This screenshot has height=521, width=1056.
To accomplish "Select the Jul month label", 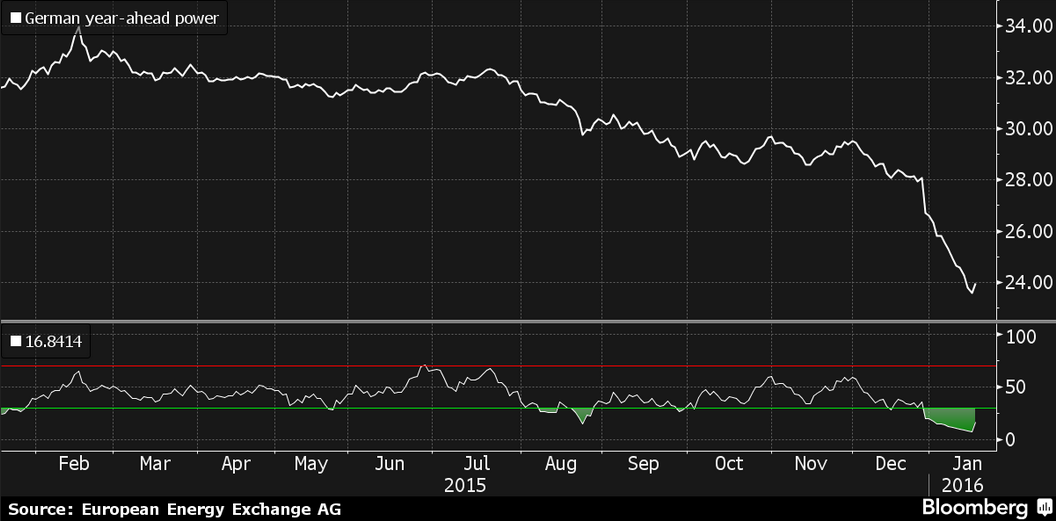I will point(478,464).
